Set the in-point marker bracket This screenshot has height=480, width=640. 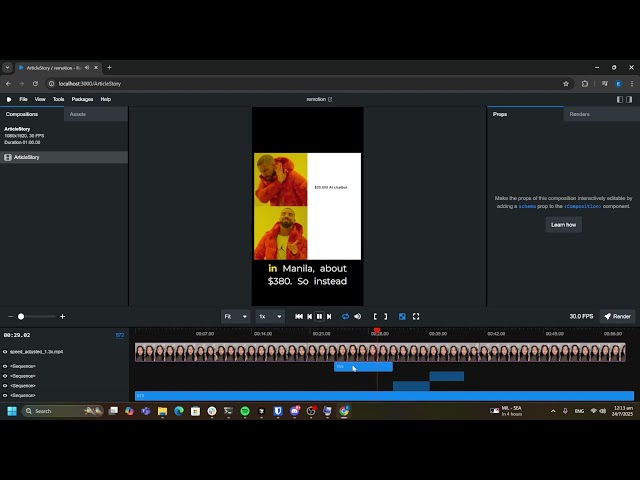[375, 316]
